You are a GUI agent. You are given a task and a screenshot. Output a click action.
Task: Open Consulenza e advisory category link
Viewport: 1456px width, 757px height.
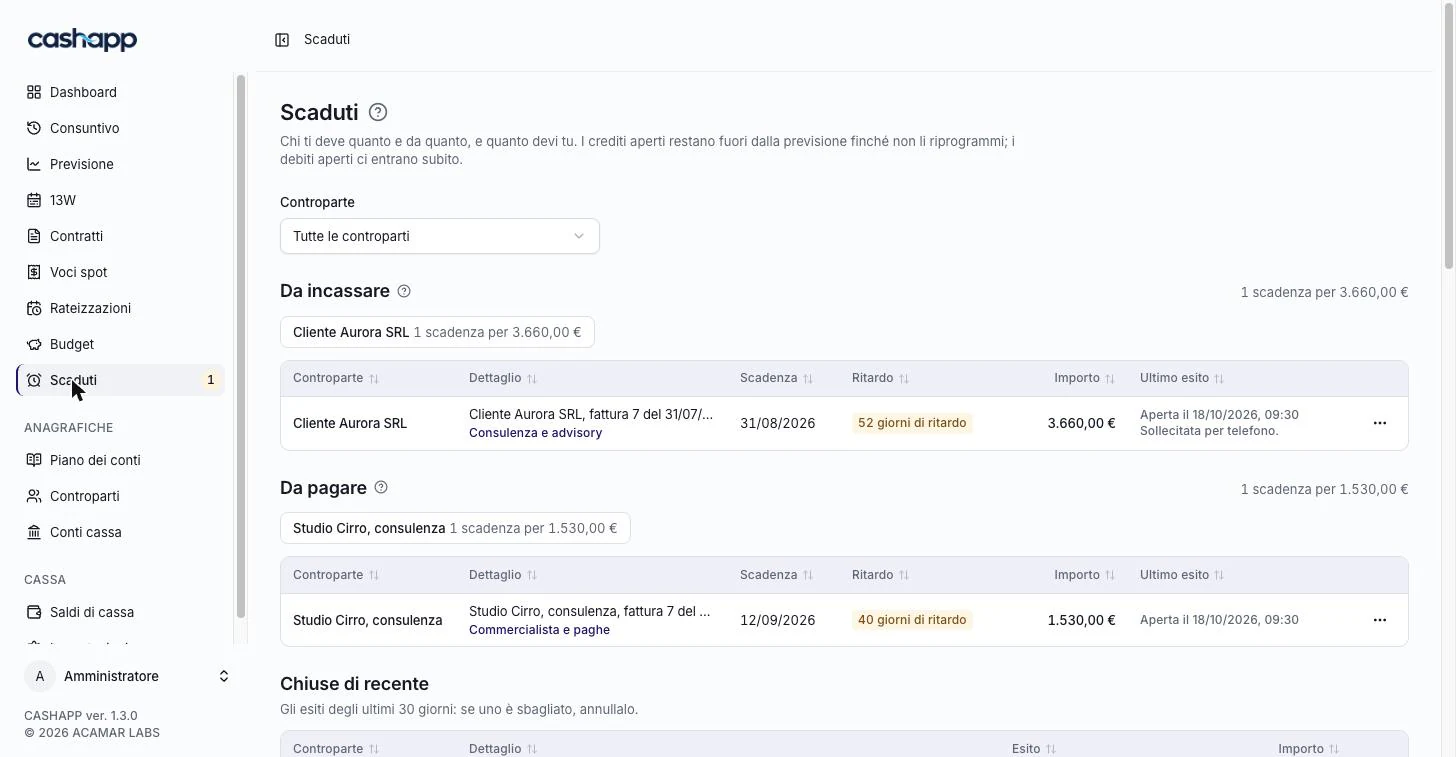point(535,433)
